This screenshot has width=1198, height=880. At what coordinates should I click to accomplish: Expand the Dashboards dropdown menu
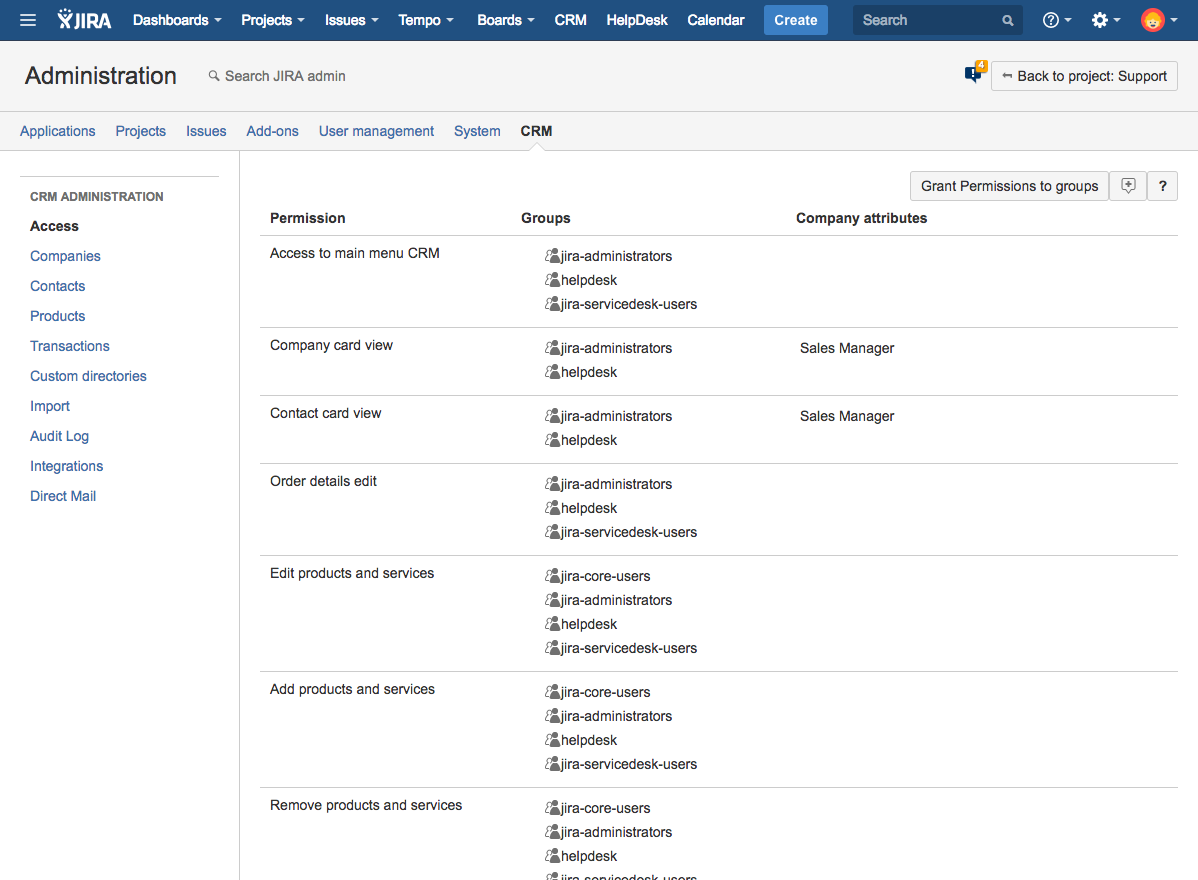[177, 20]
